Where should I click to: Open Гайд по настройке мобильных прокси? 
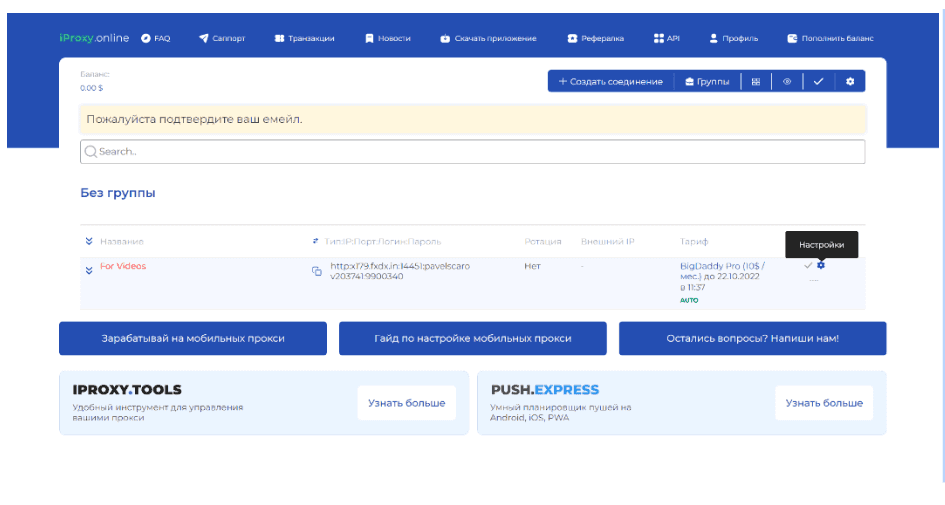[x=472, y=338]
